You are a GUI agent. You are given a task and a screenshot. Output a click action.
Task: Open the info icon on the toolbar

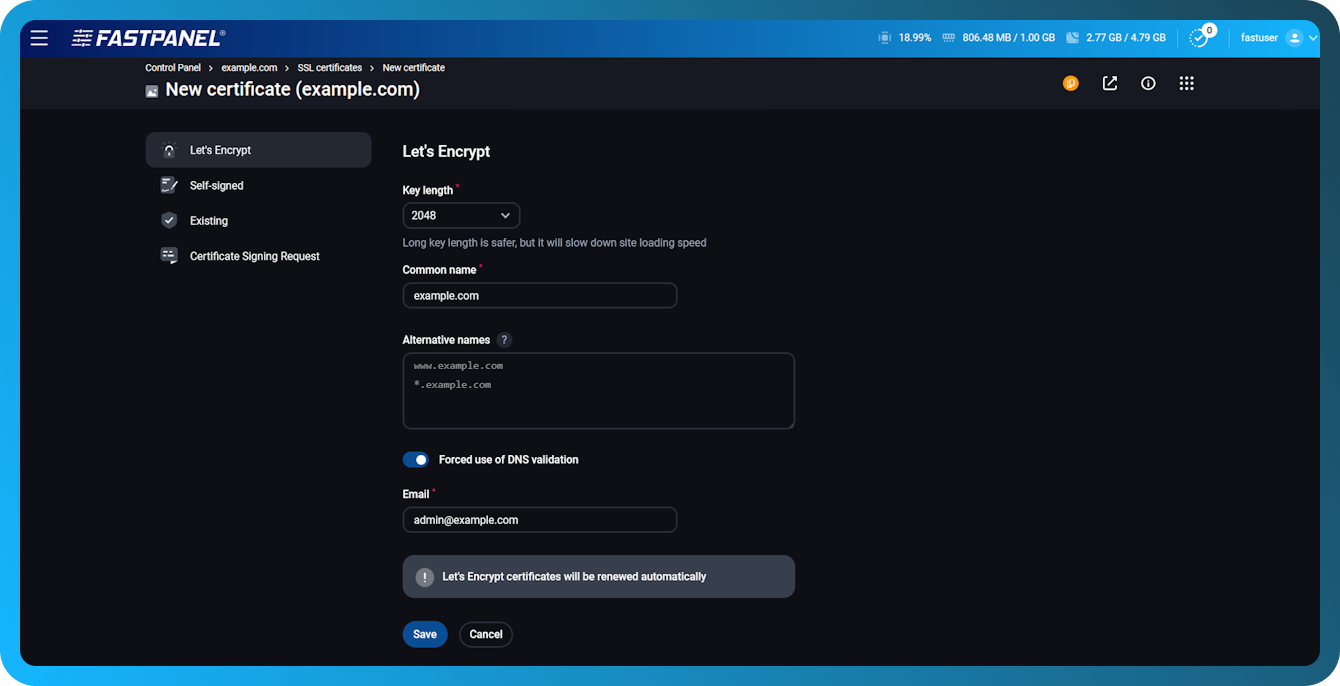coord(1147,83)
